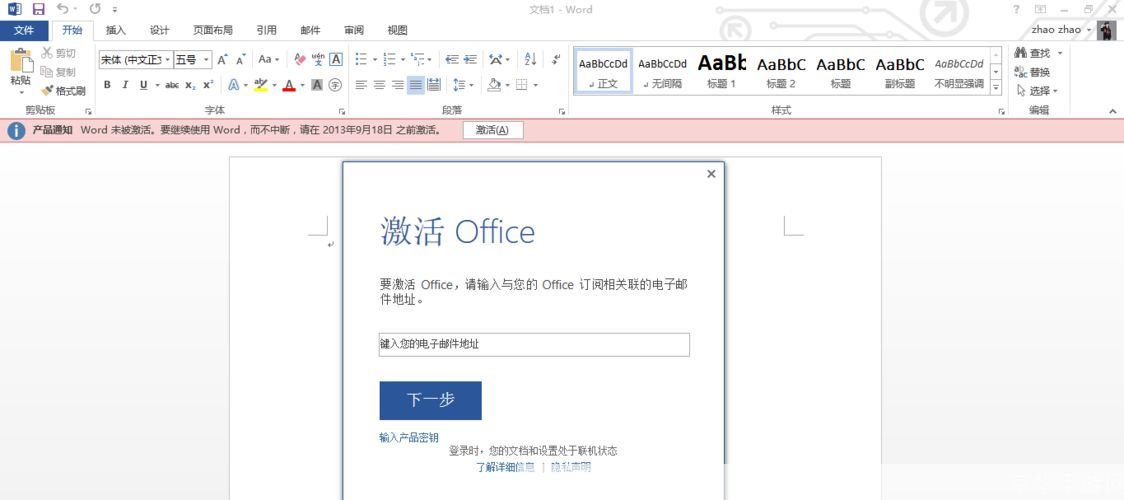Image resolution: width=1124 pixels, height=500 pixels.
Task: Apply yellow text highlight color
Action: 261,85
